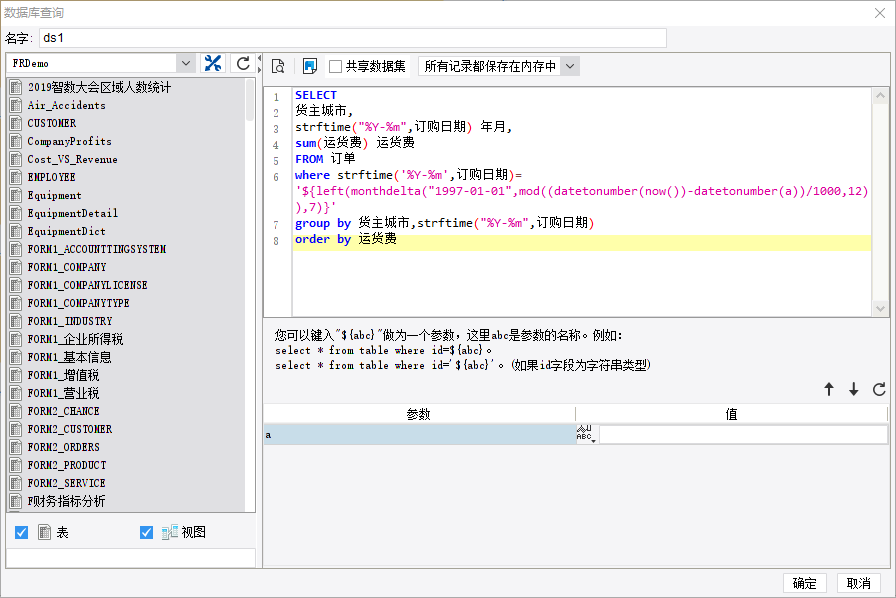Image resolution: width=896 pixels, height=598 pixels.
Task: Select the CUSTOMER table
Action: [51, 123]
